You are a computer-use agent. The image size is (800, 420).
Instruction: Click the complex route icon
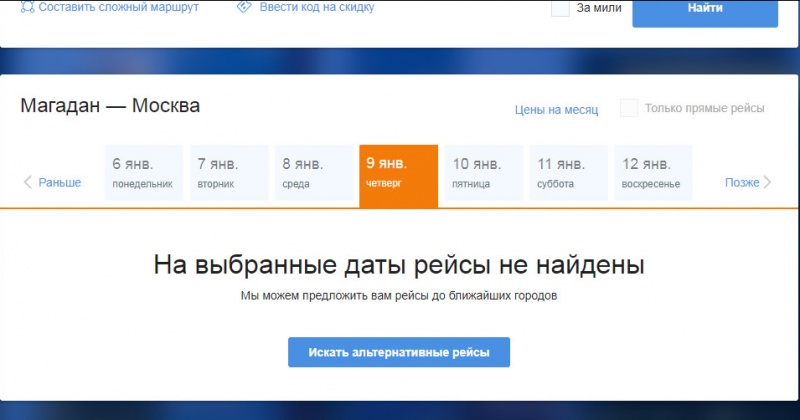(x=27, y=7)
